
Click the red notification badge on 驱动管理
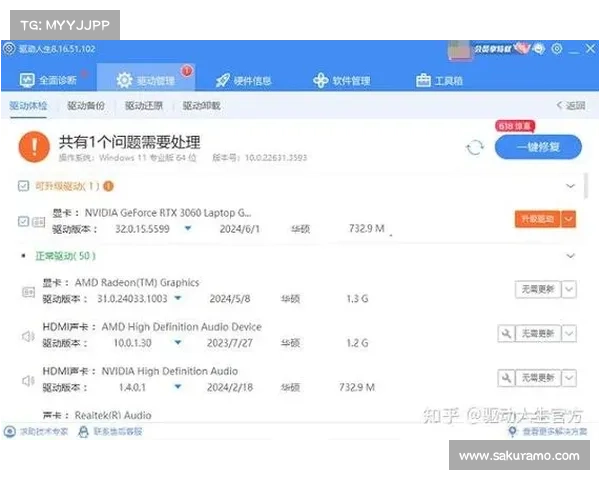pos(187,71)
